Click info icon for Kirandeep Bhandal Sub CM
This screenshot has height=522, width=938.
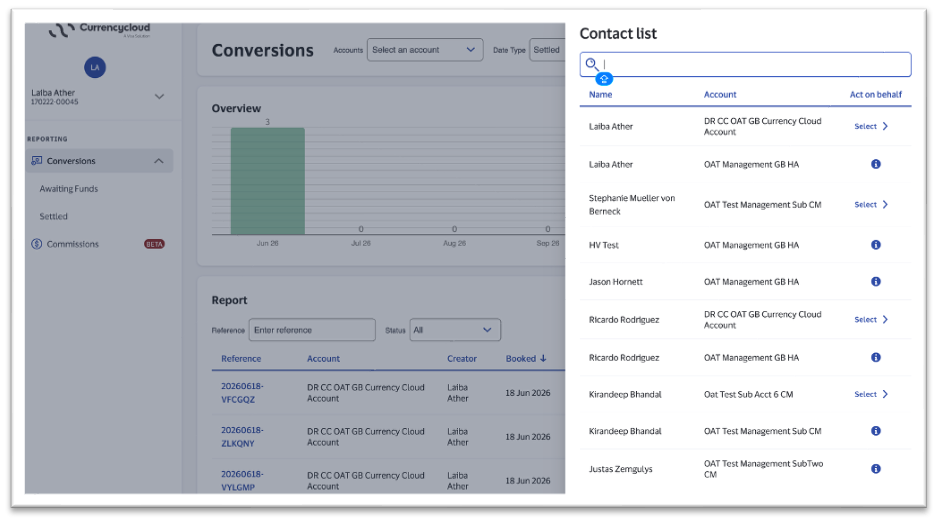pyautogui.click(x=875, y=431)
